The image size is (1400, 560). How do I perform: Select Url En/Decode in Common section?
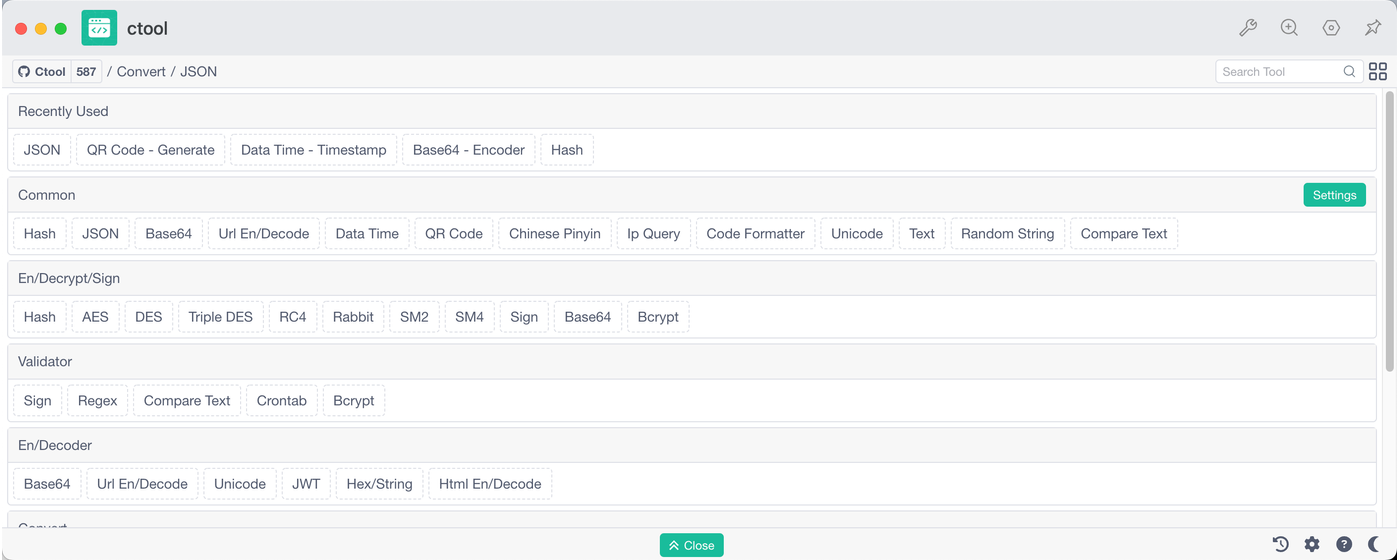(264, 233)
